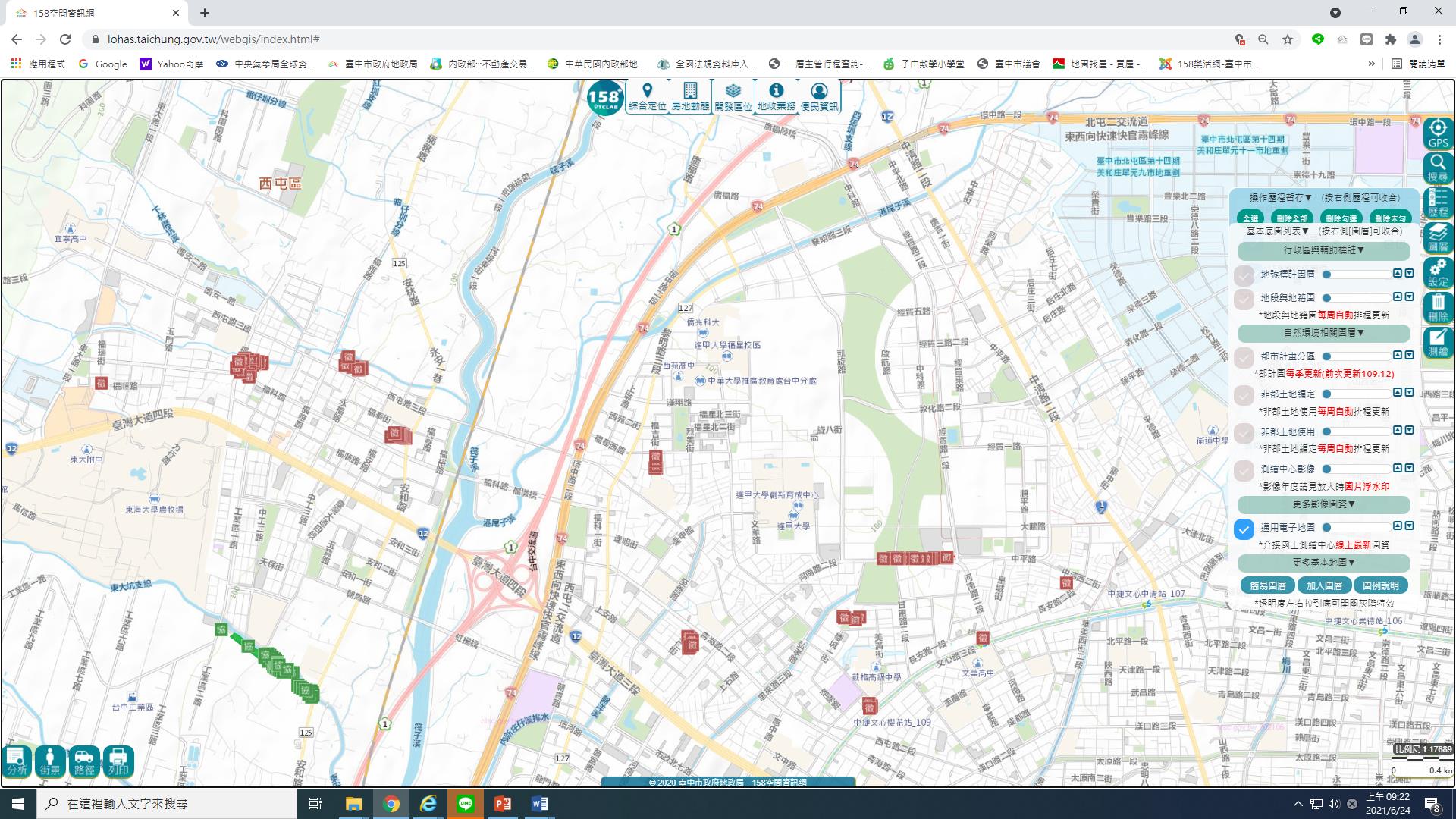Enable the 都市計畫分區 layer checkbox
This screenshot has height=819, width=1456.
pyautogui.click(x=1244, y=357)
